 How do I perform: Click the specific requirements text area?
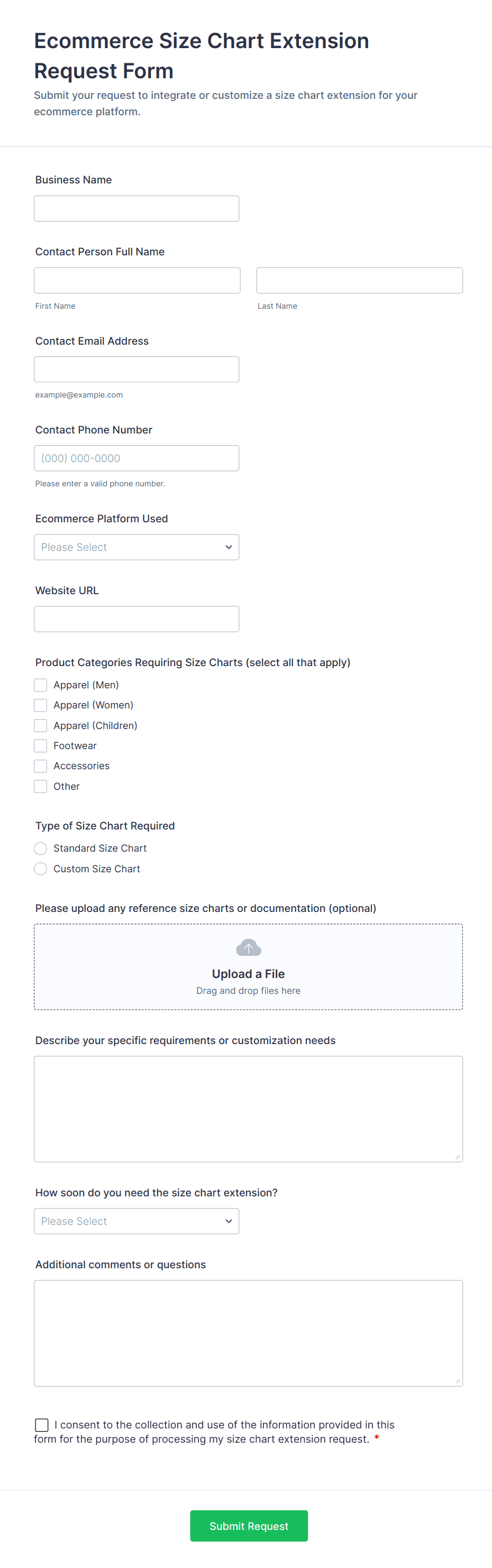(249, 1109)
